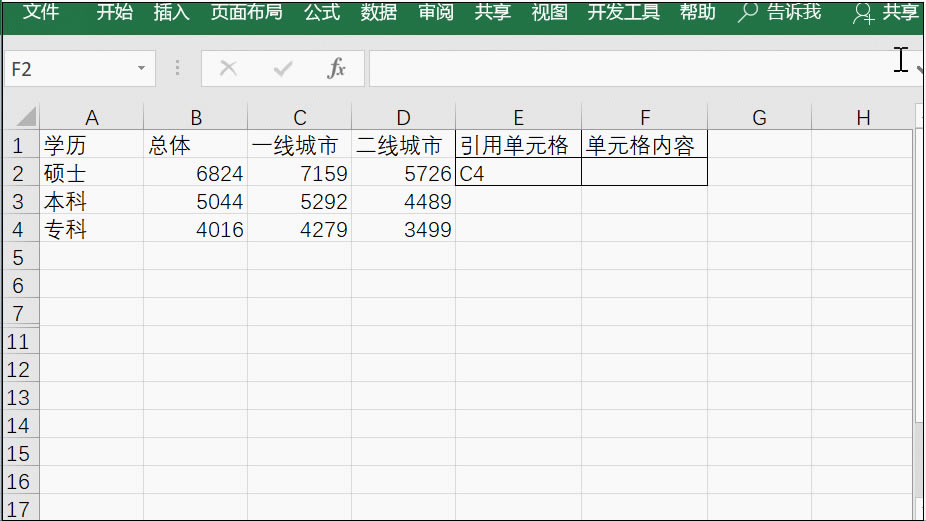Click the active empty cell F2
This screenshot has width=926, height=521.
(x=644, y=172)
